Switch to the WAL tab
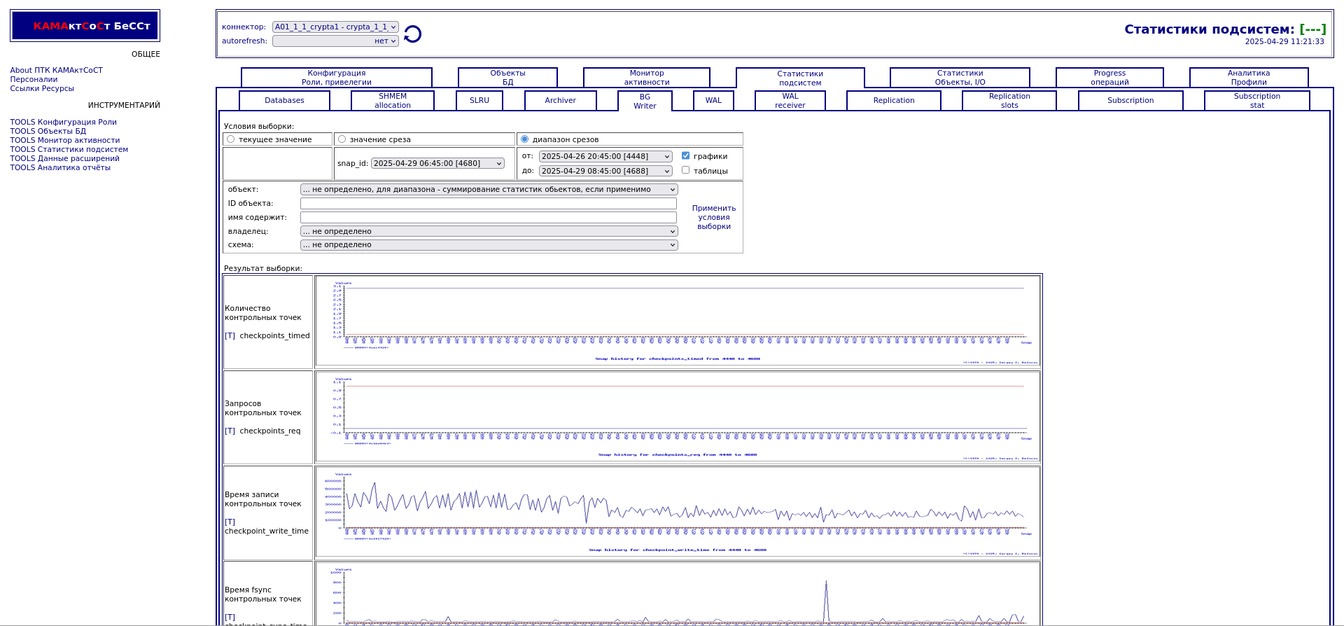 coord(713,100)
